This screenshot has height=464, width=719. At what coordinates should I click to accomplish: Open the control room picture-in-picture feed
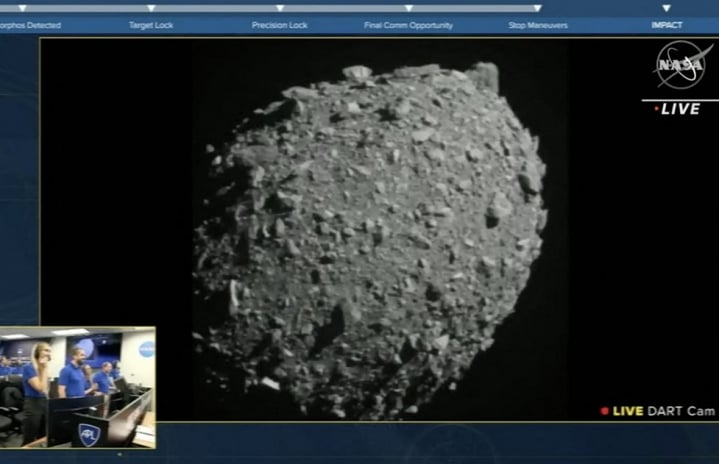tap(77, 387)
